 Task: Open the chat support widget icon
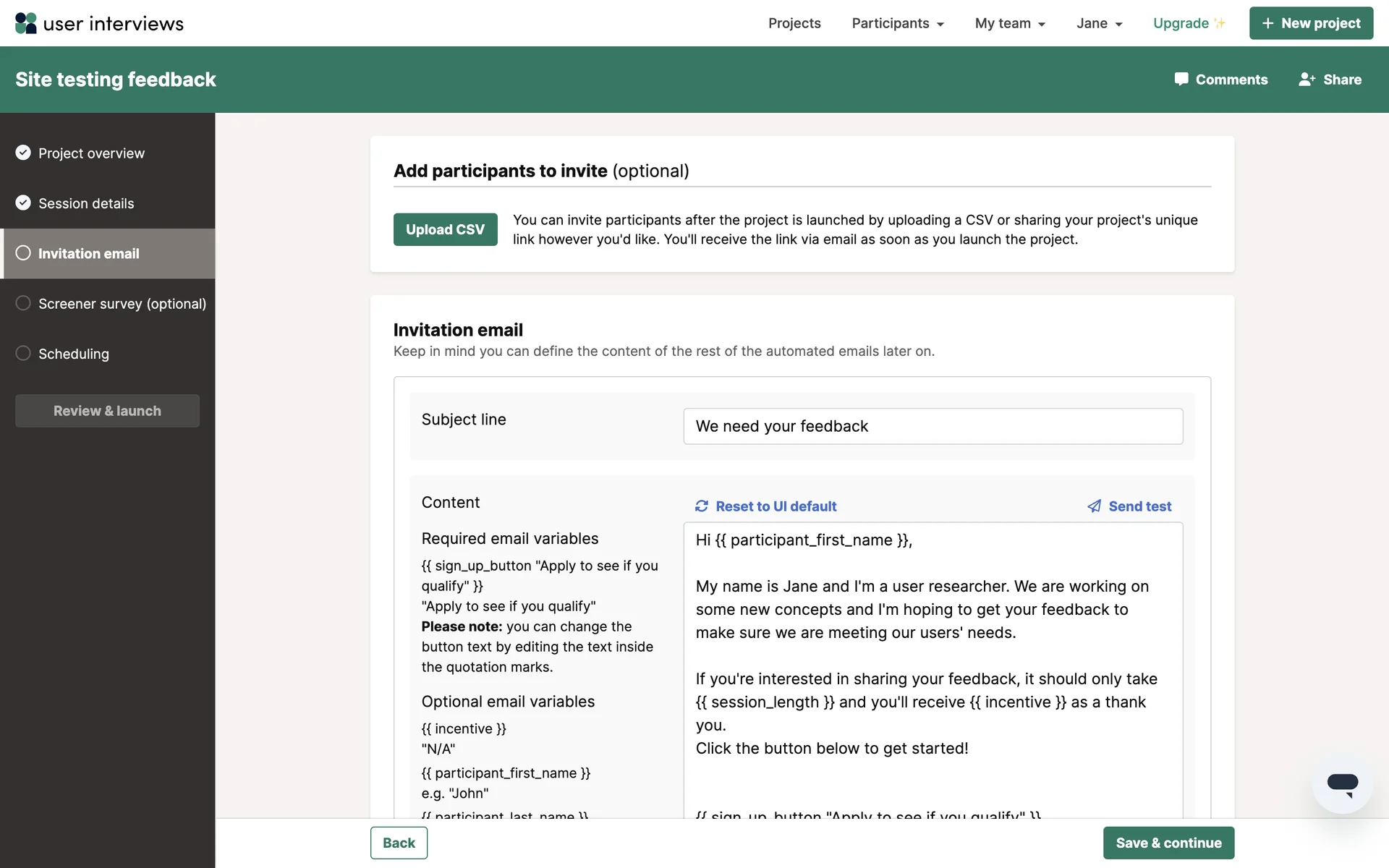pos(1342,783)
